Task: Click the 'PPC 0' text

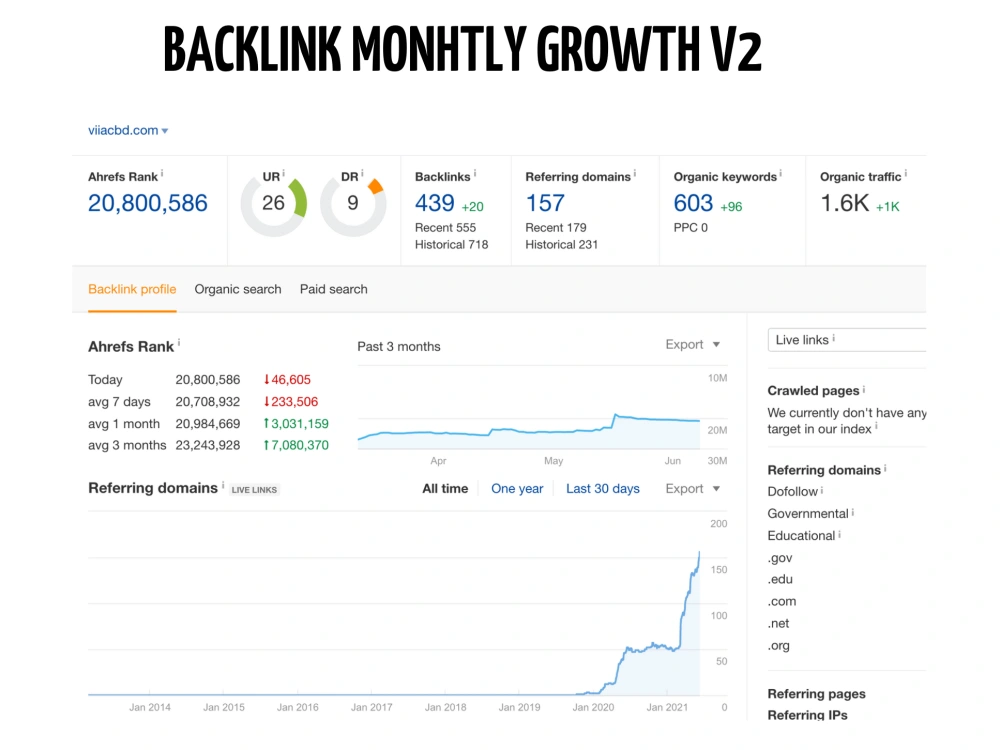Action: click(691, 228)
